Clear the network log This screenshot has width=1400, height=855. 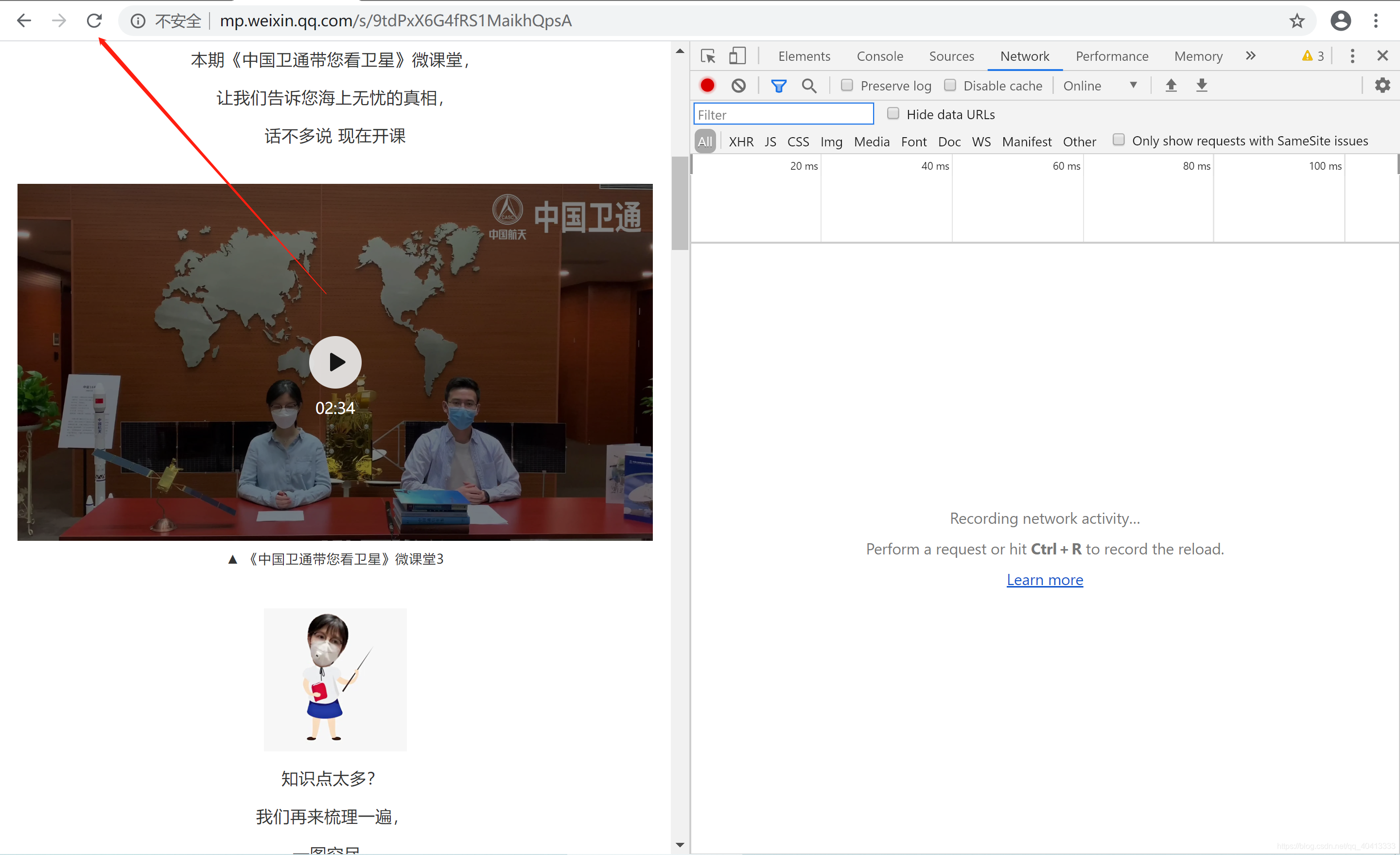tap(738, 85)
